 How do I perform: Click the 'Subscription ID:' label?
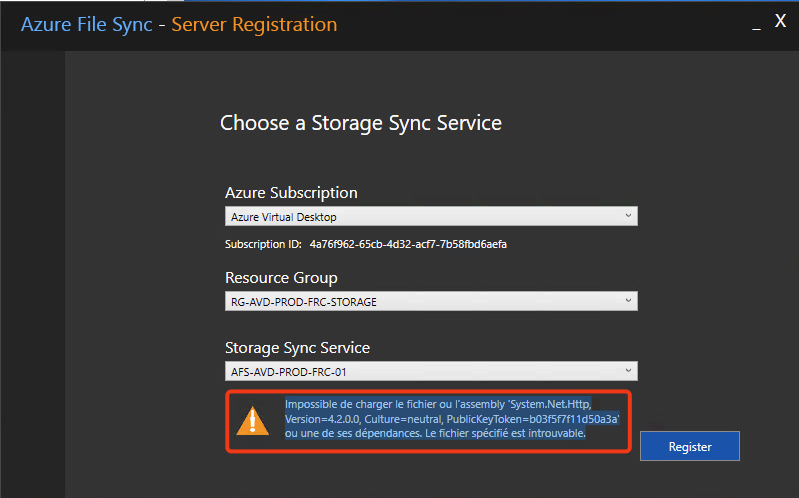(x=263, y=244)
